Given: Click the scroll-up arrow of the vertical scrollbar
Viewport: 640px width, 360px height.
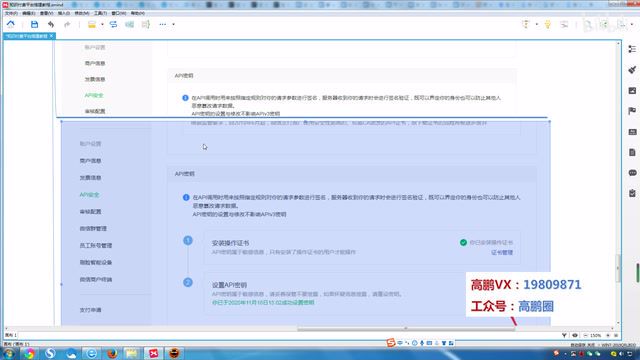Looking at the screenshot, I should point(619,43).
